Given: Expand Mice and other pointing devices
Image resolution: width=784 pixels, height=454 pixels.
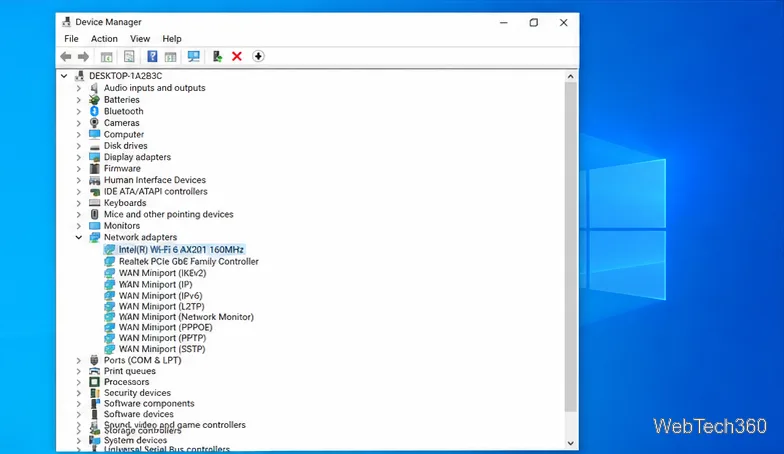Looking at the screenshot, I should pos(78,214).
